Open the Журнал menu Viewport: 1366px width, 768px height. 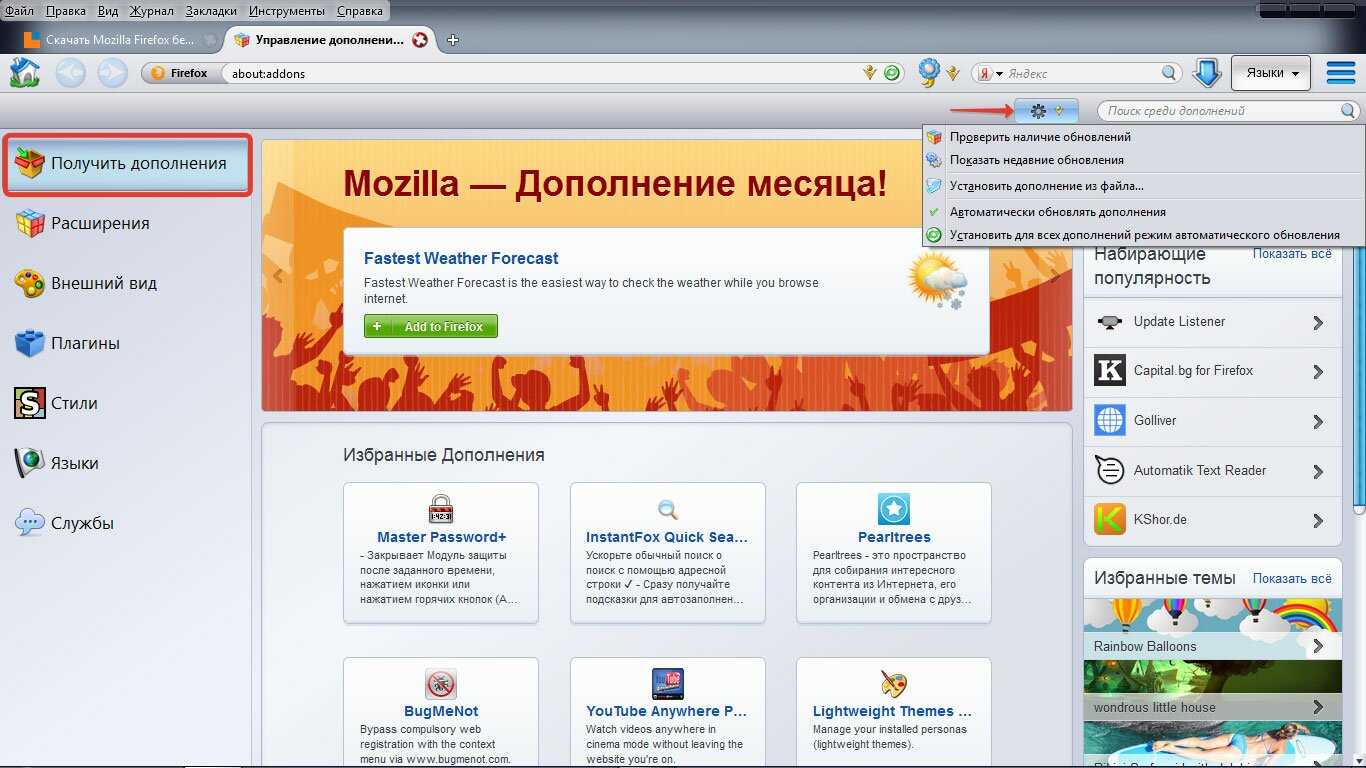[151, 11]
